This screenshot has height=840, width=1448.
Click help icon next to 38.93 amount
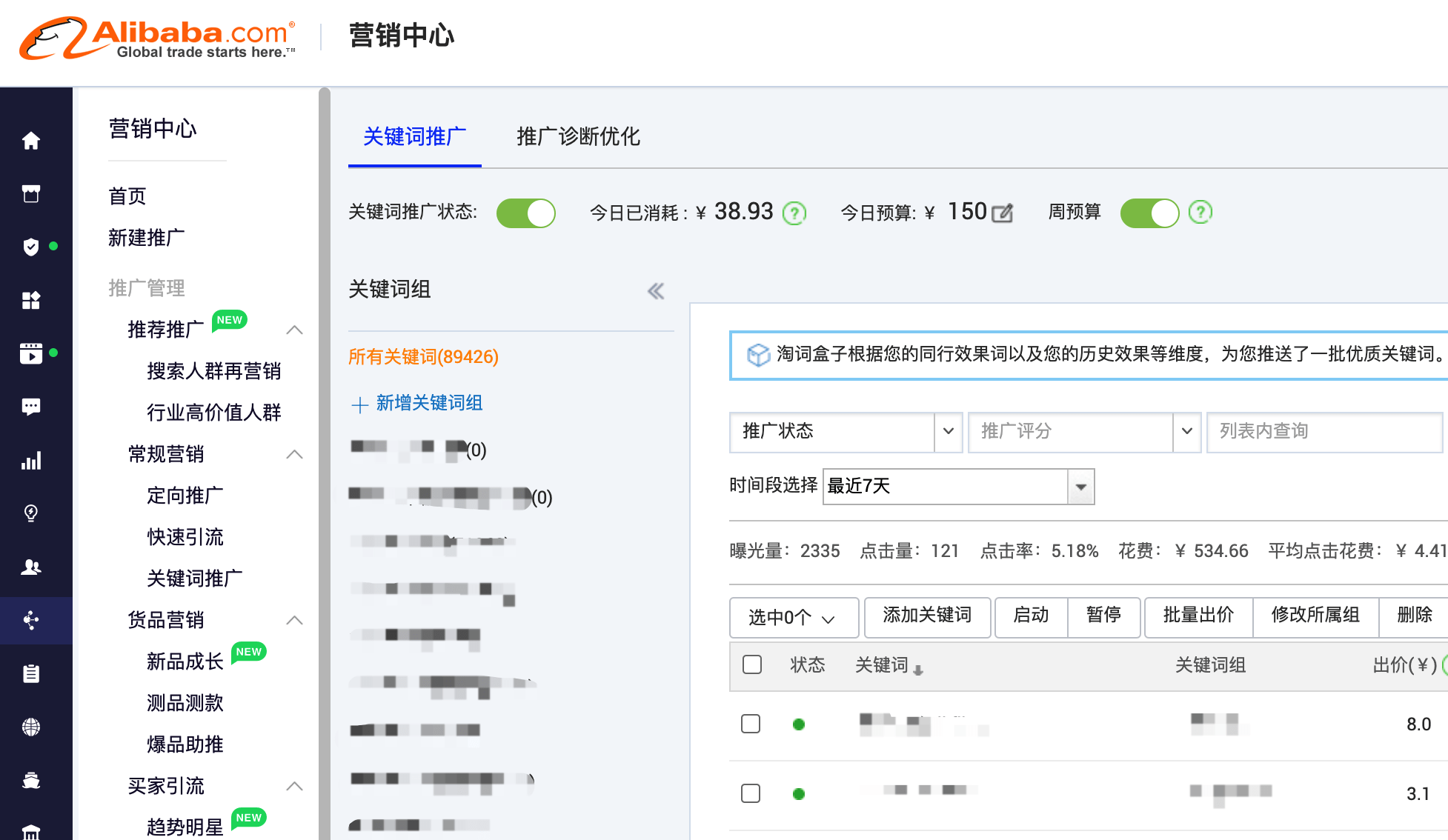click(794, 213)
